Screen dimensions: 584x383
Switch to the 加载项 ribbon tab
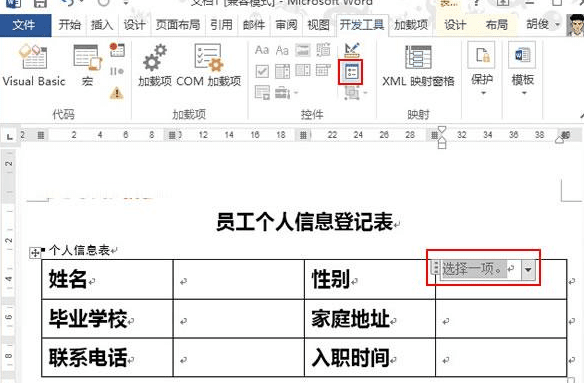(x=411, y=25)
